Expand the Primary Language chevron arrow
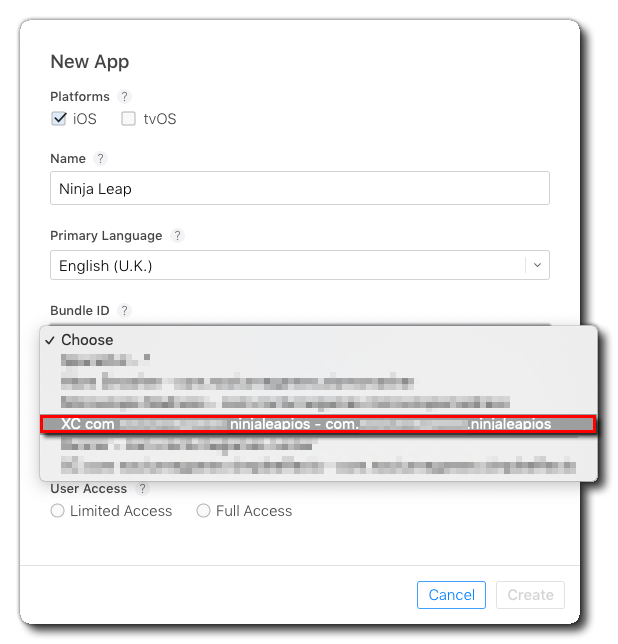Viewport: 618px width, 644px height. click(x=537, y=265)
